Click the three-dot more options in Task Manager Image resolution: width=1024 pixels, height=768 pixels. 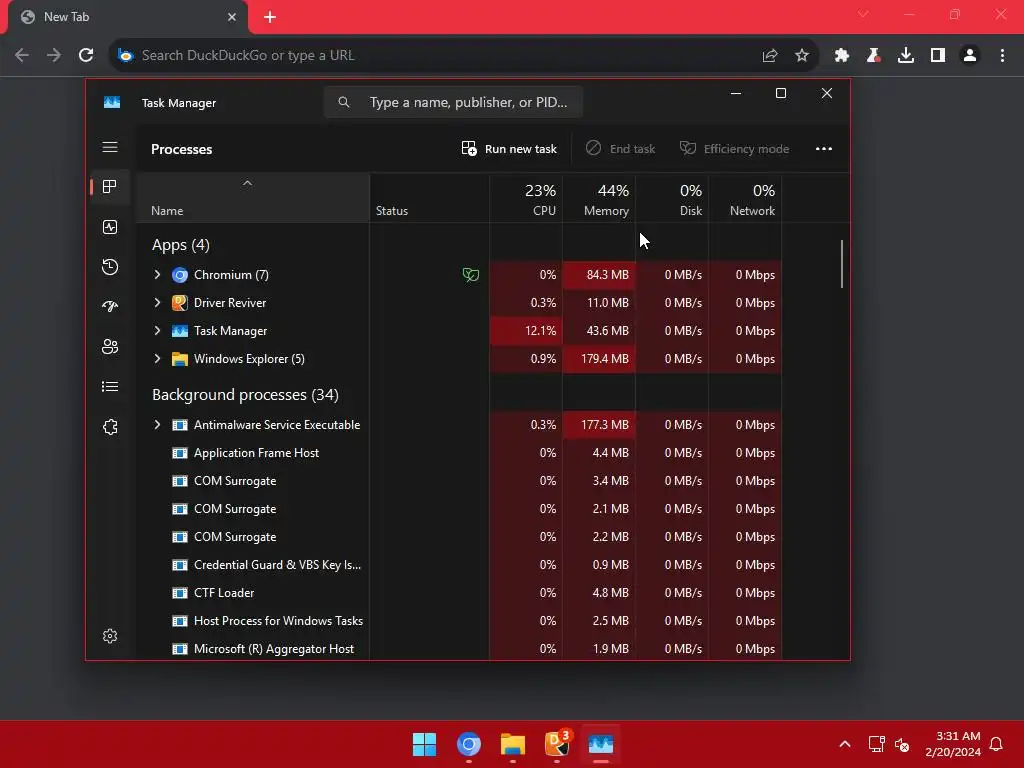[x=824, y=149]
